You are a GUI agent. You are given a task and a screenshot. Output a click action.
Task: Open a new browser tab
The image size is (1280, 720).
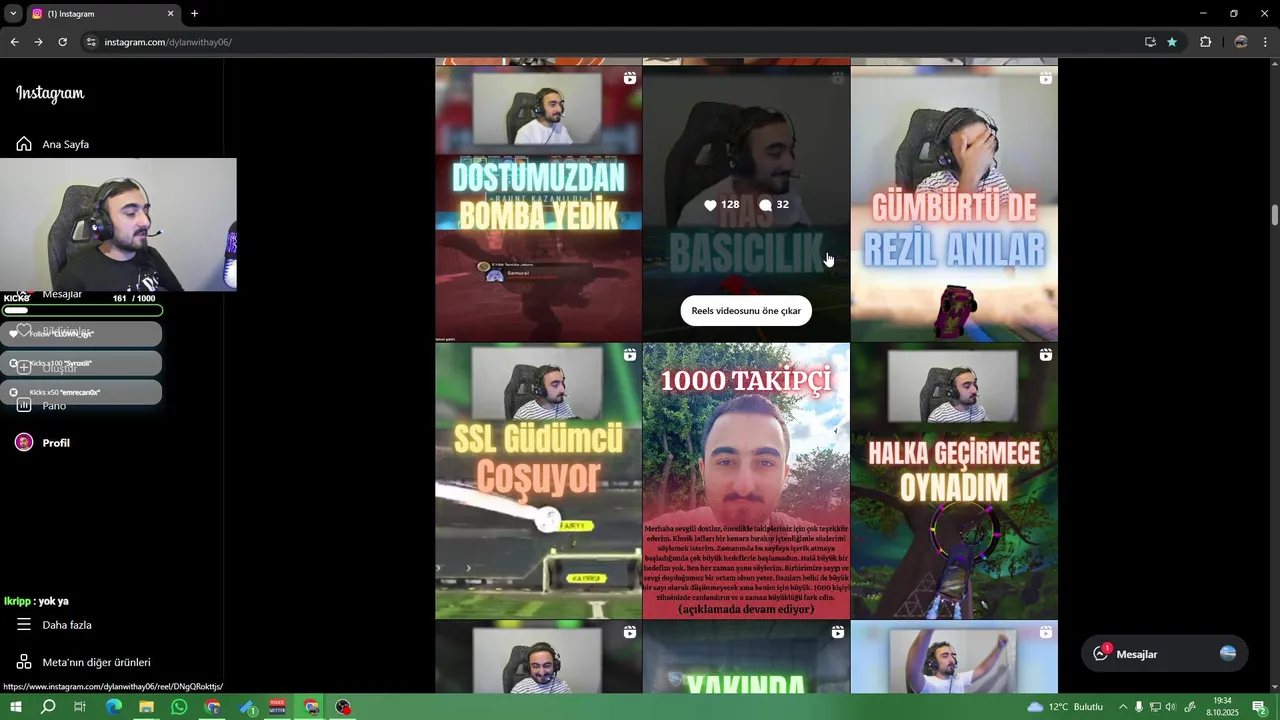pos(194,14)
